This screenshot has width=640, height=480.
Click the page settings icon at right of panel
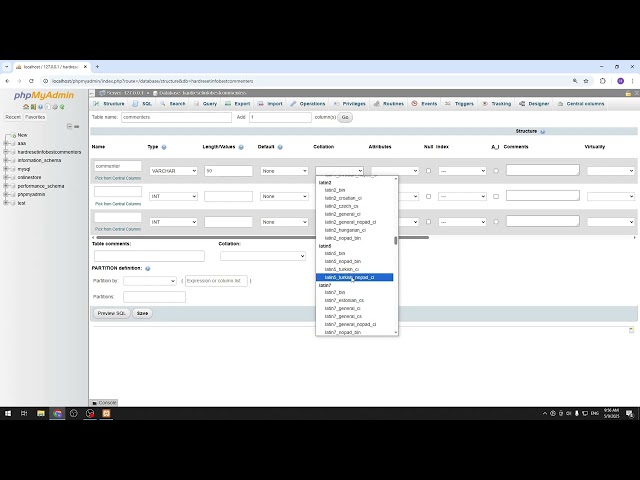pos(631,330)
